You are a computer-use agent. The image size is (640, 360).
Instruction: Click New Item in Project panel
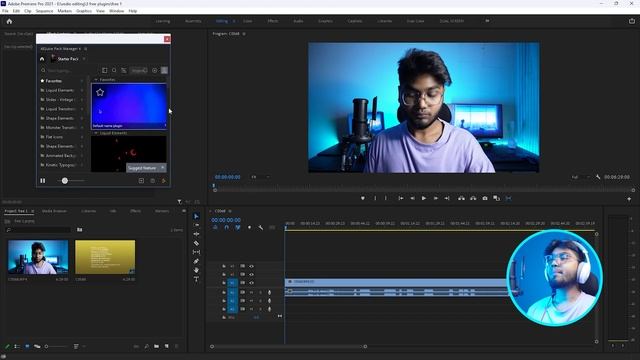(167, 347)
